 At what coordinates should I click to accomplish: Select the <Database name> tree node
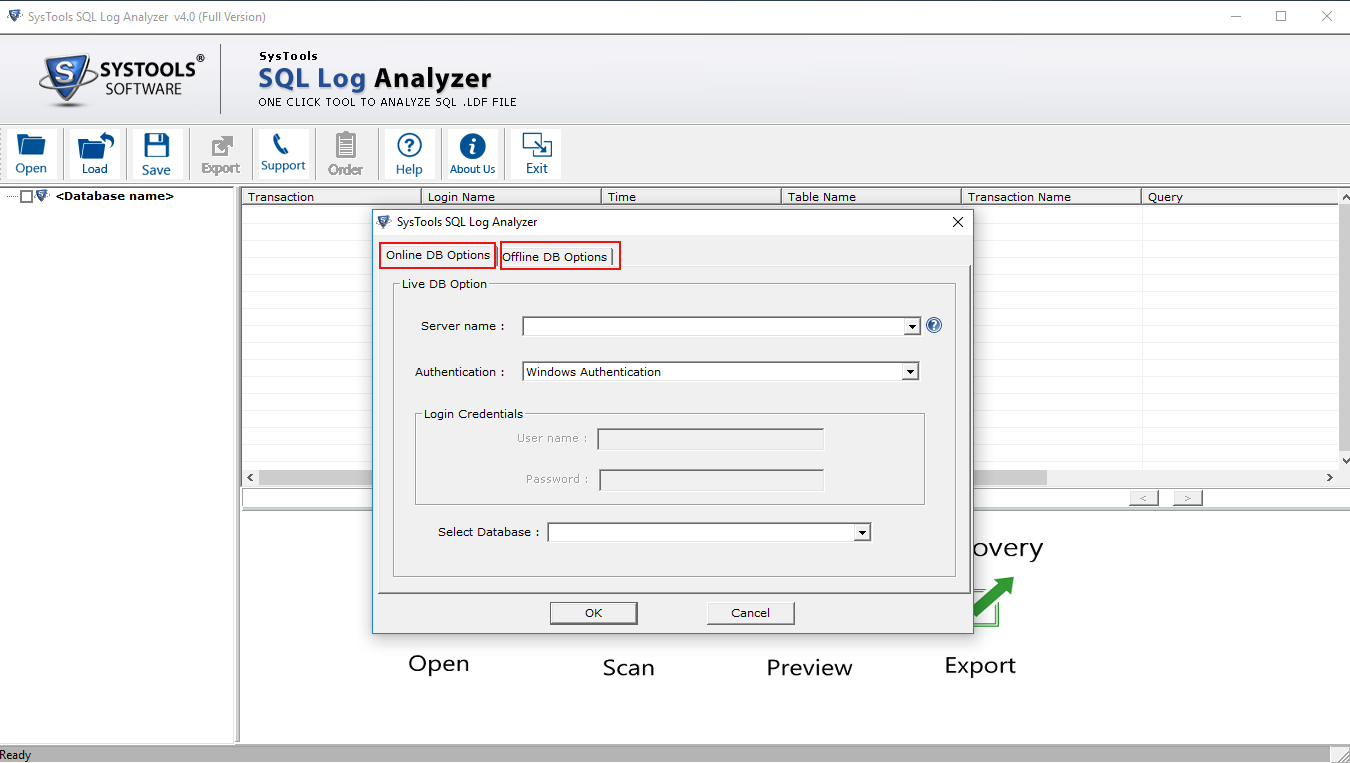coord(115,196)
